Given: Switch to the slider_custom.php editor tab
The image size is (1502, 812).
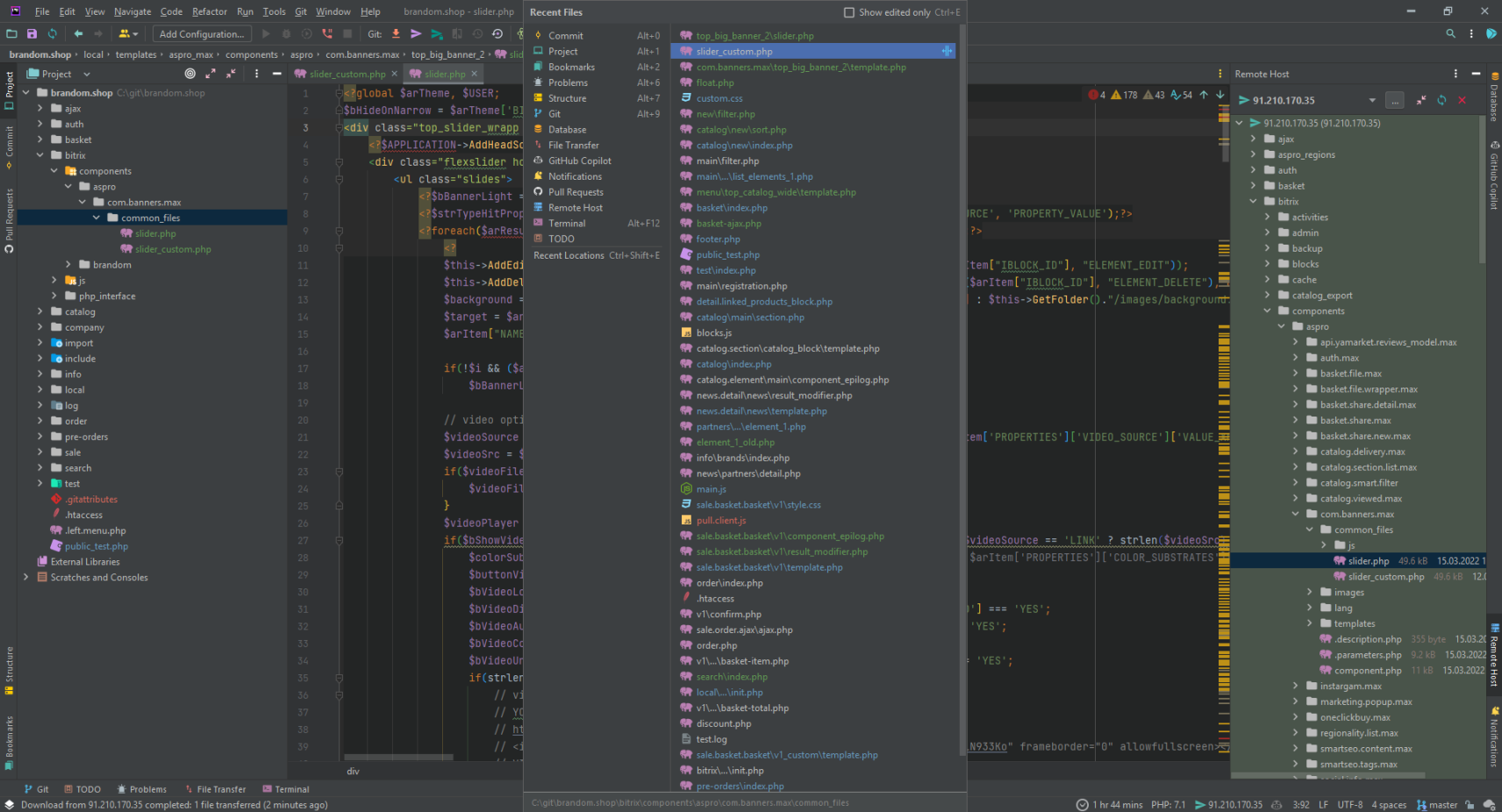Looking at the screenshot, I should (x=347, y=74).
